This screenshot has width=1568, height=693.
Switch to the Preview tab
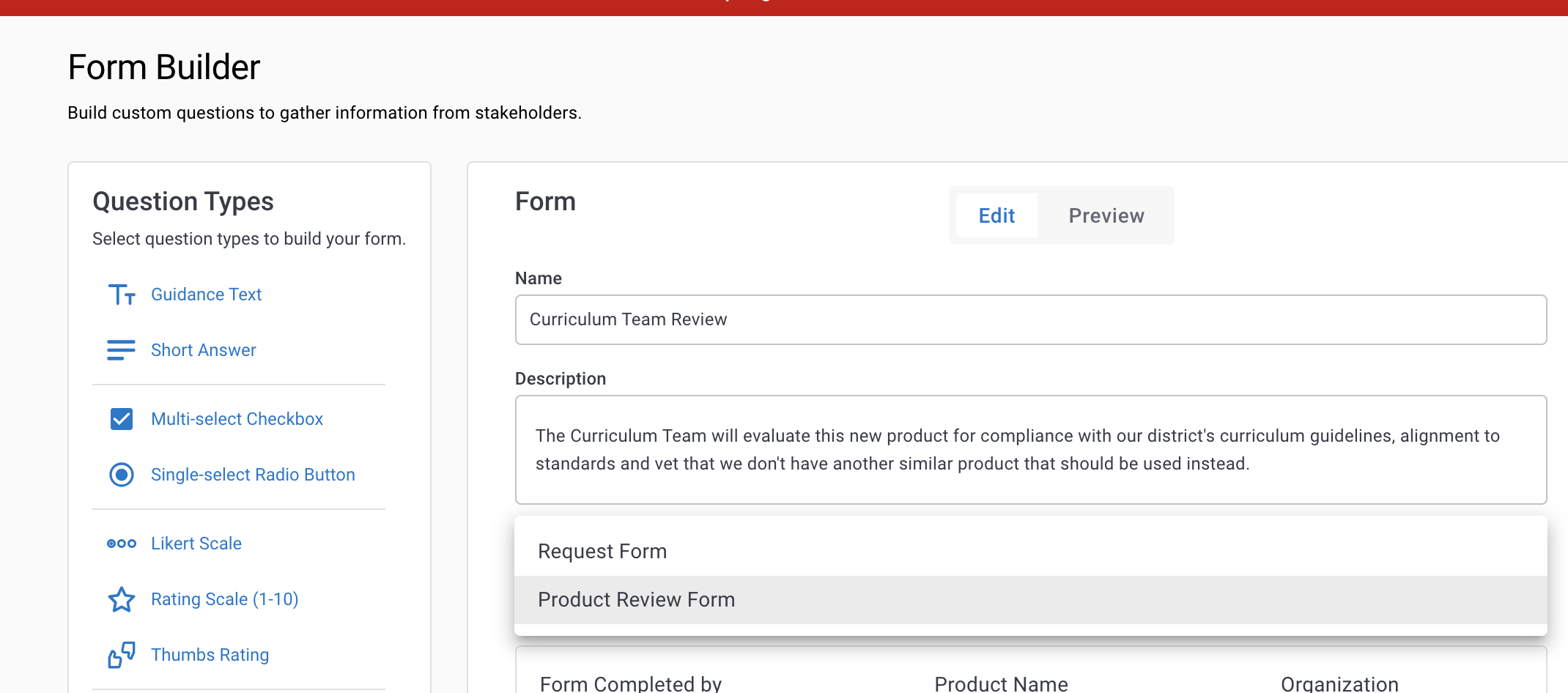[x=1106, y=215]
